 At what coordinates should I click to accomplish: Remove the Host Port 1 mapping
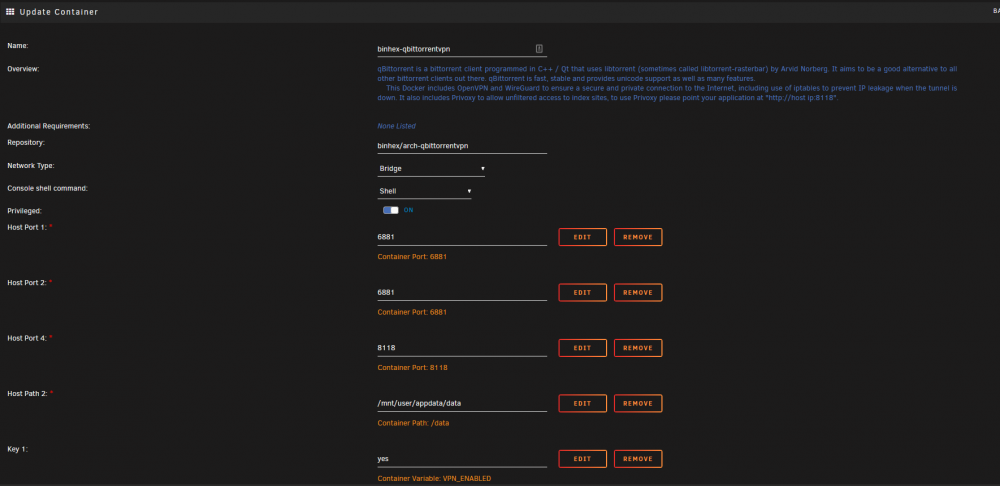[638, 237]
